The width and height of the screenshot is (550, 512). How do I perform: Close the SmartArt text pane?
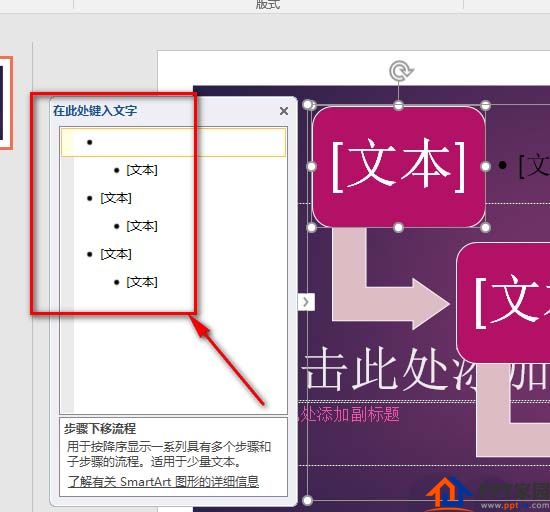[x=284, y=111]
